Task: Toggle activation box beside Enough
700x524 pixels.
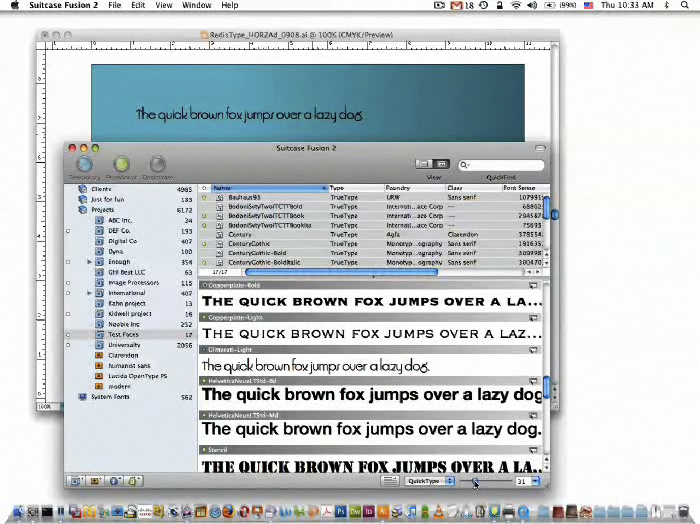Action: pos(68,262)
